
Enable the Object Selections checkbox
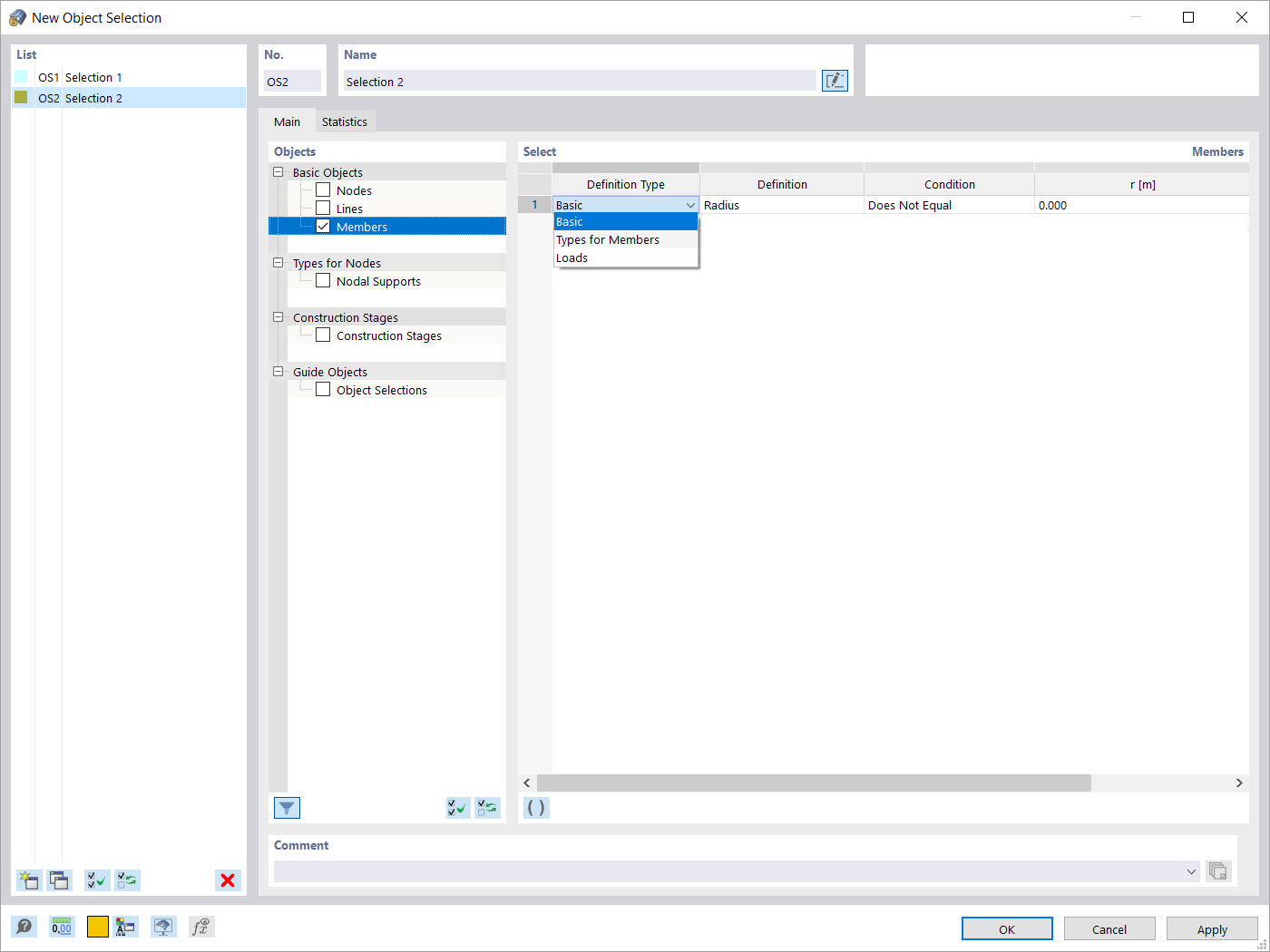(323, 389)
